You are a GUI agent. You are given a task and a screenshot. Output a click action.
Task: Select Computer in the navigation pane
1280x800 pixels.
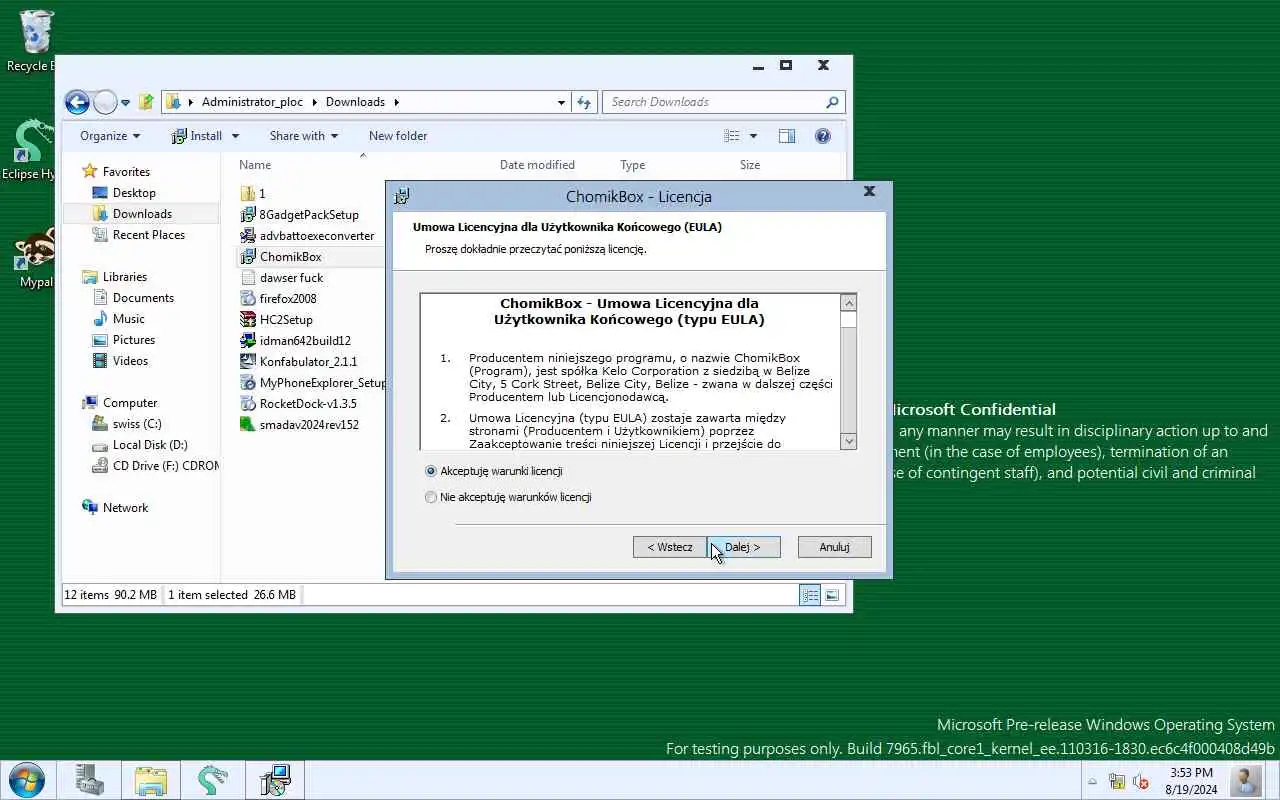pyautogui.click(x=130, y=403)
